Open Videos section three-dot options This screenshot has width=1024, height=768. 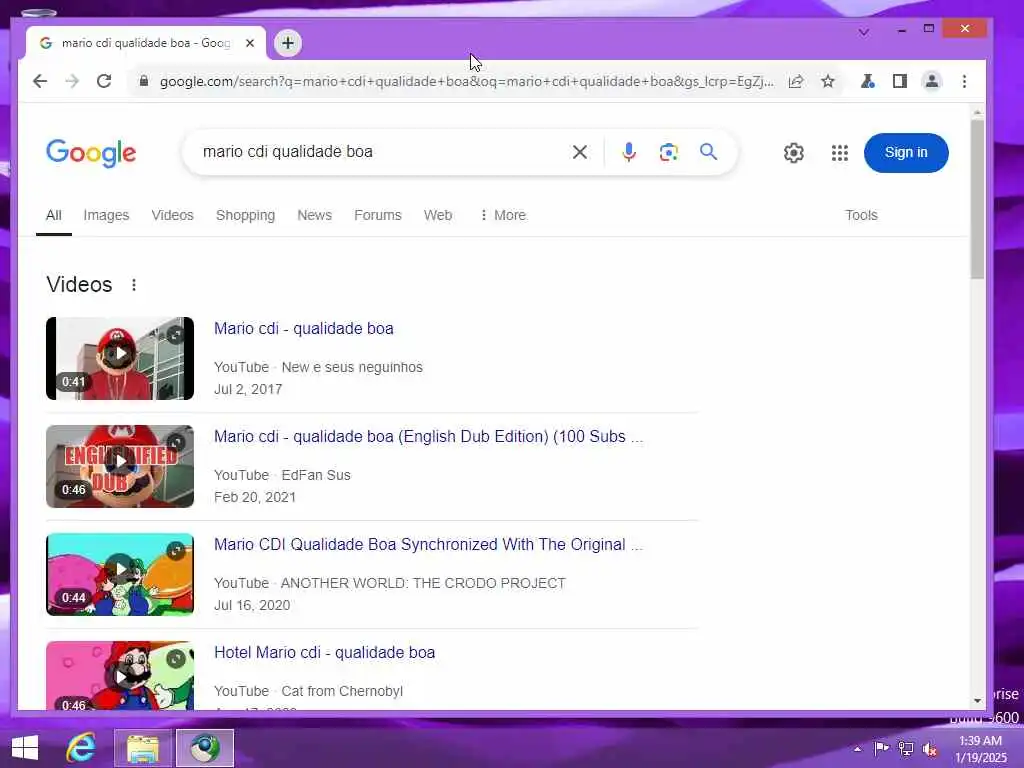tap(134, 285)
